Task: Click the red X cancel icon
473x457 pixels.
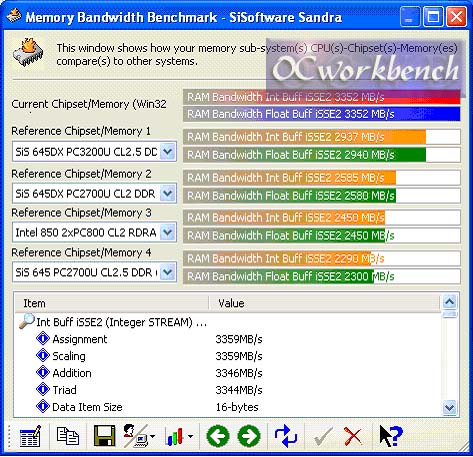Action: [353, 436]
